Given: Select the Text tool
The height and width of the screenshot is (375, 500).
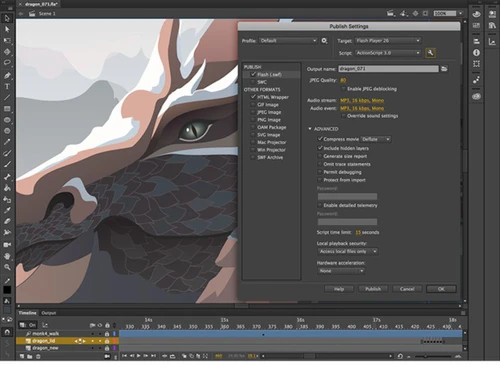Looking at the screenshot, I should [x=7, y=87].
